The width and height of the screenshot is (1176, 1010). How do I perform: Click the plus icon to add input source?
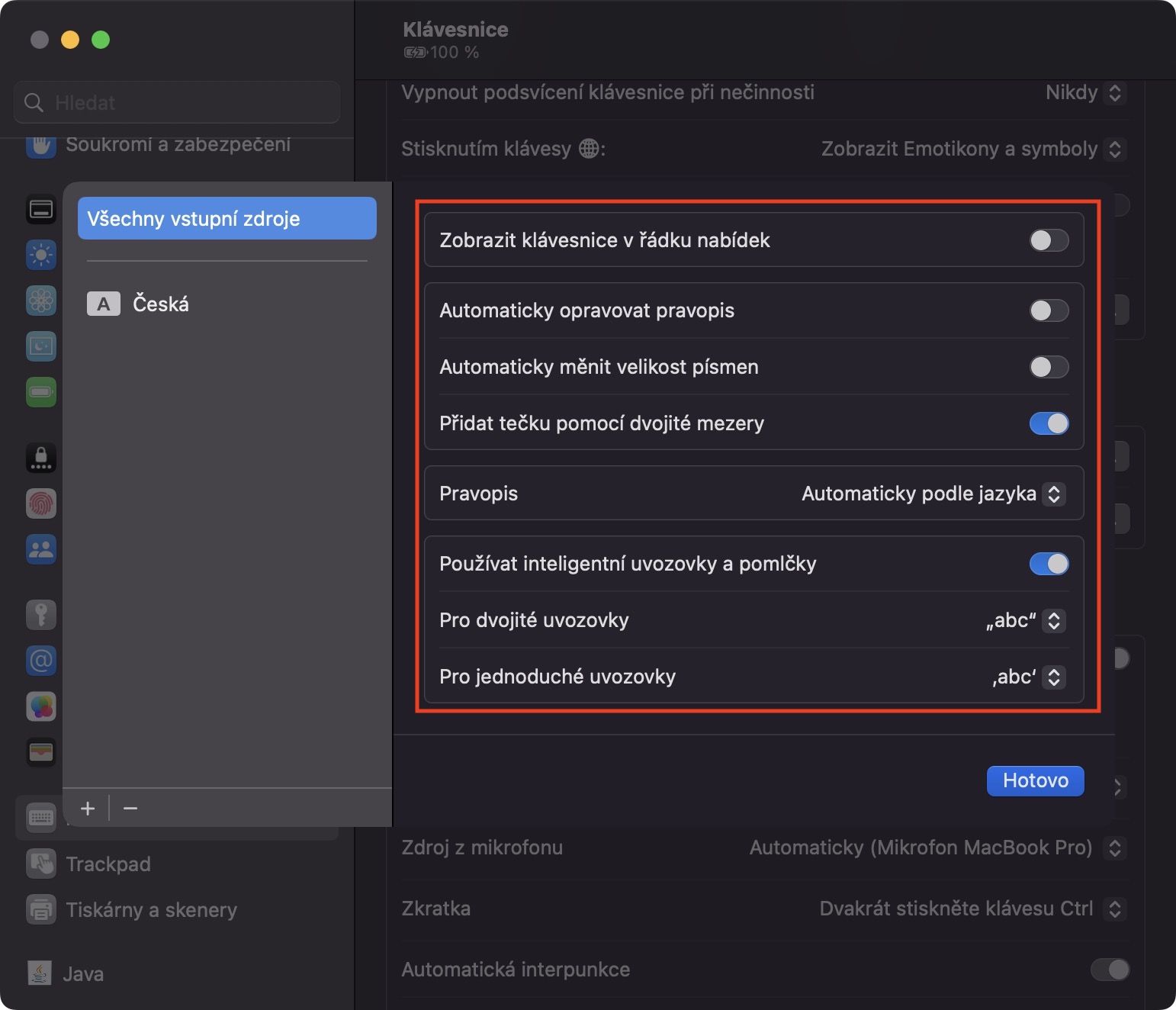click(x=88, y=809)
